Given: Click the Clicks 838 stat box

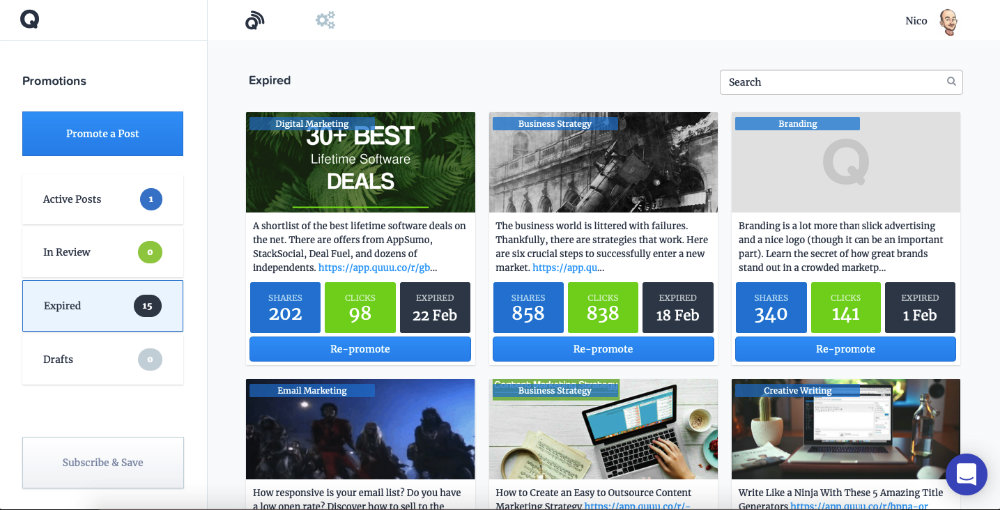Looking at the screenshot, I should (603, 307).
